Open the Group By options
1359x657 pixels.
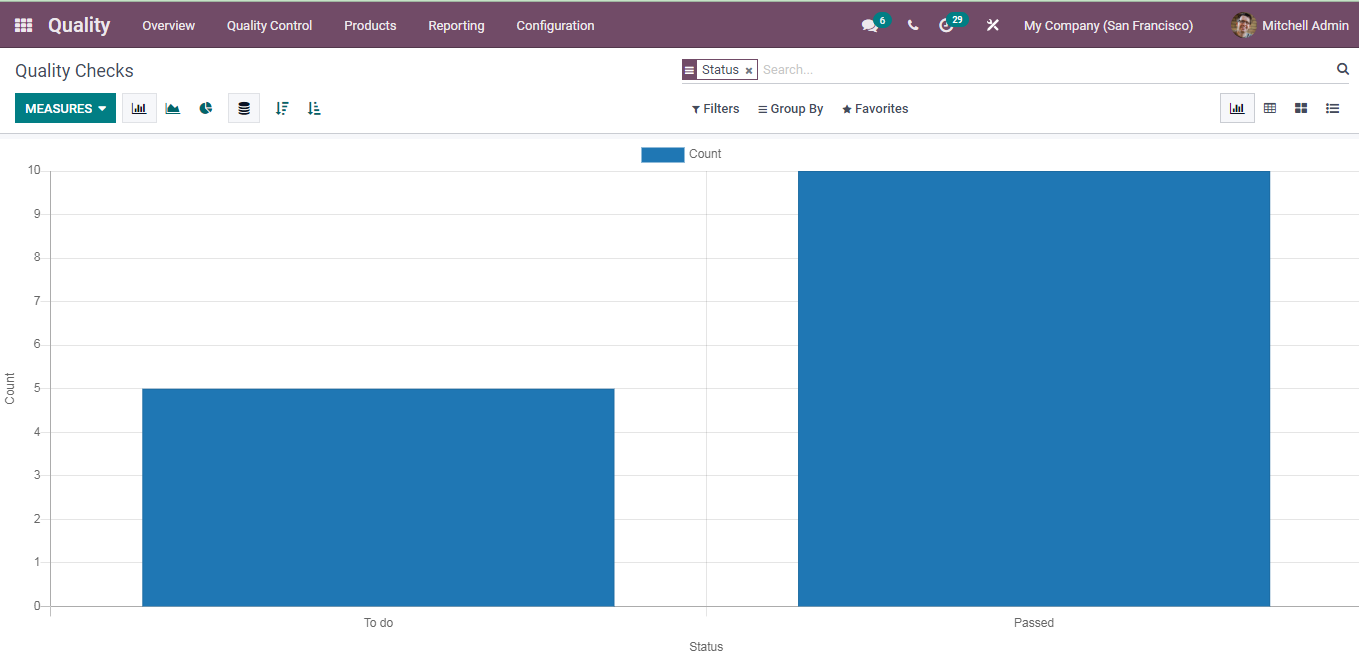(x=790, y=108)
